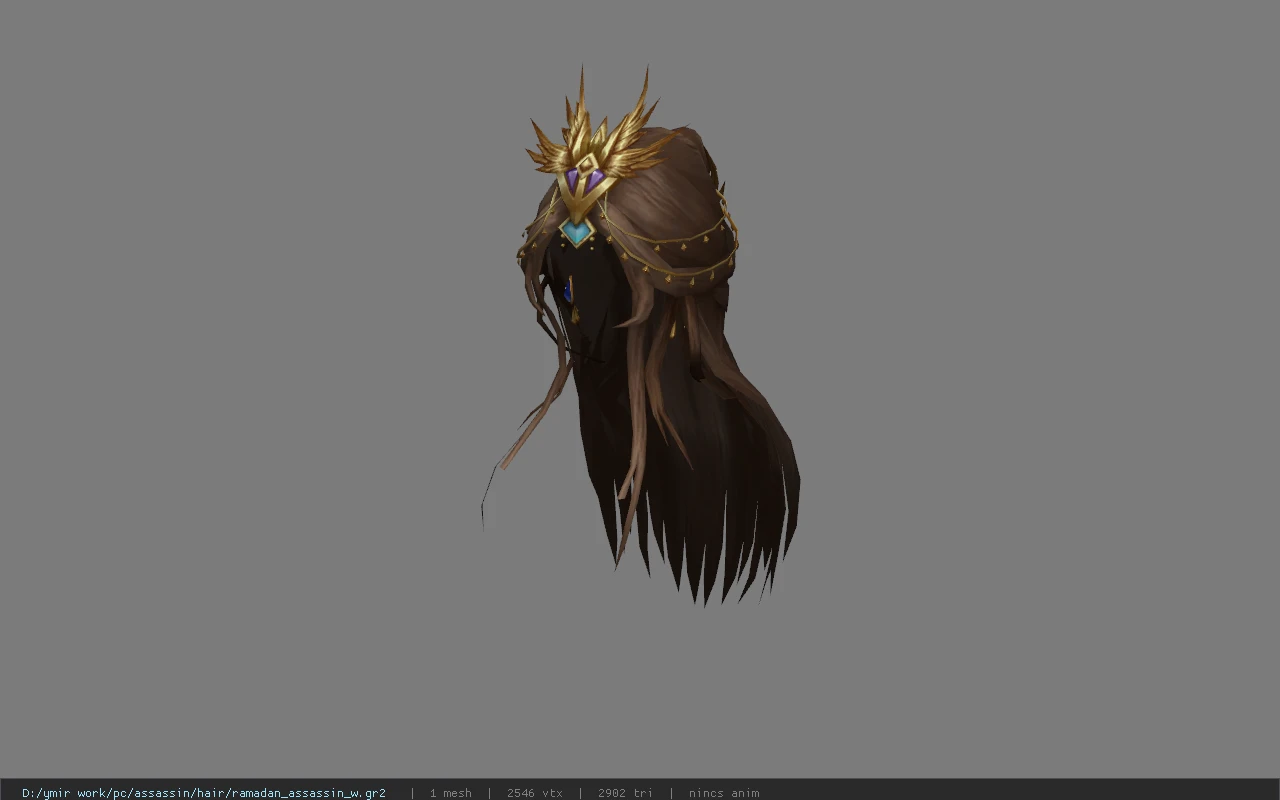Click the 'nincs anim' status entry

[x=723, y=793]
